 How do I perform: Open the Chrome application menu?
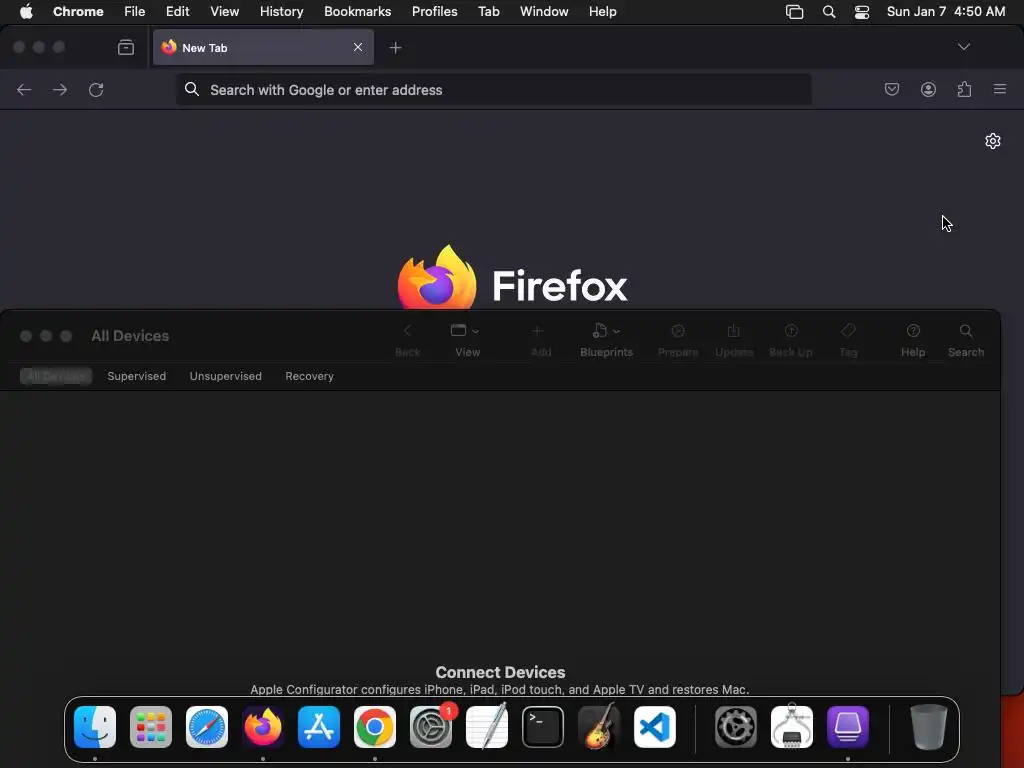(78, 12)
